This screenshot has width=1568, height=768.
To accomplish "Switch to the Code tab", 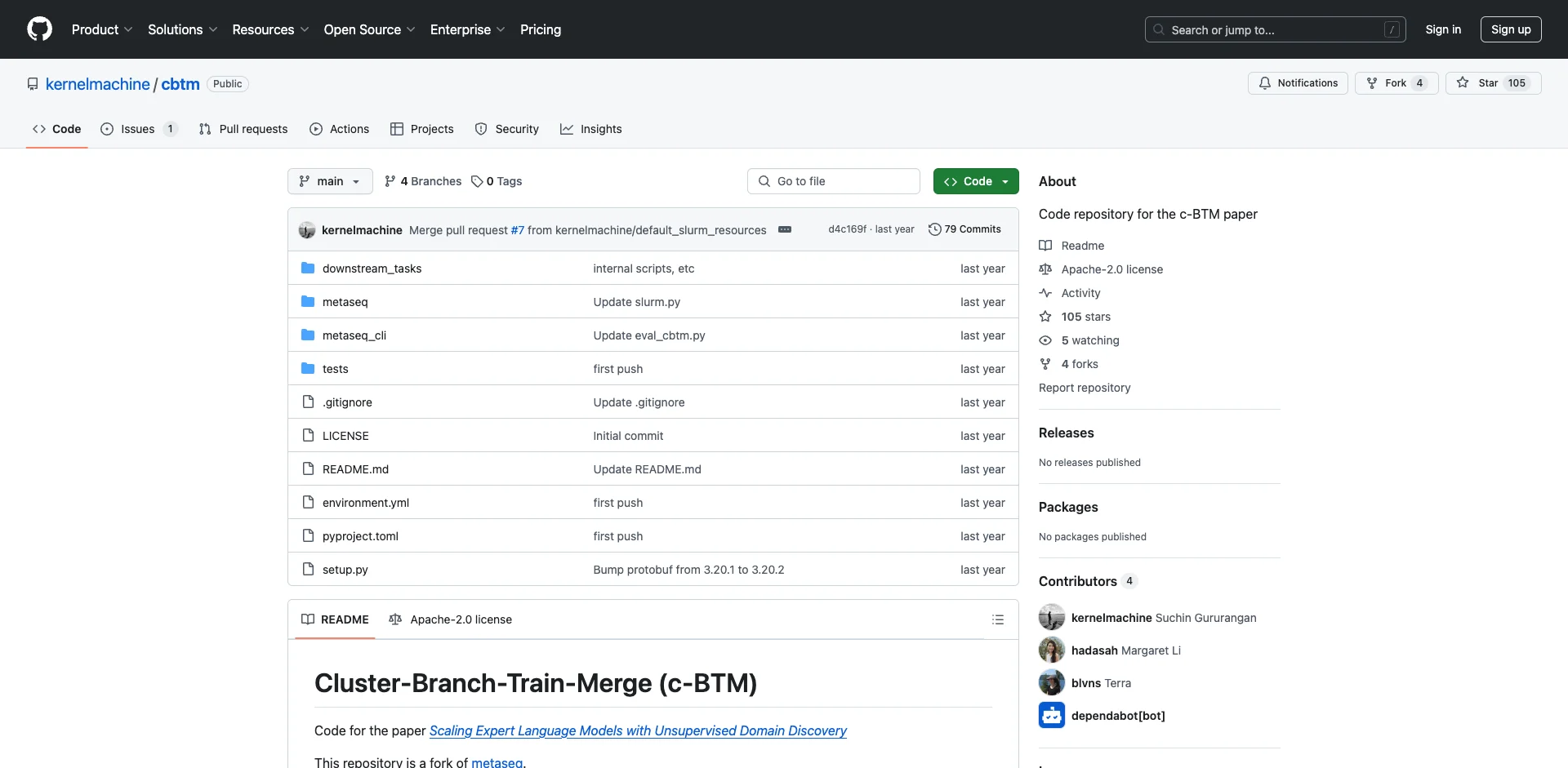I will tap(56, 129).
